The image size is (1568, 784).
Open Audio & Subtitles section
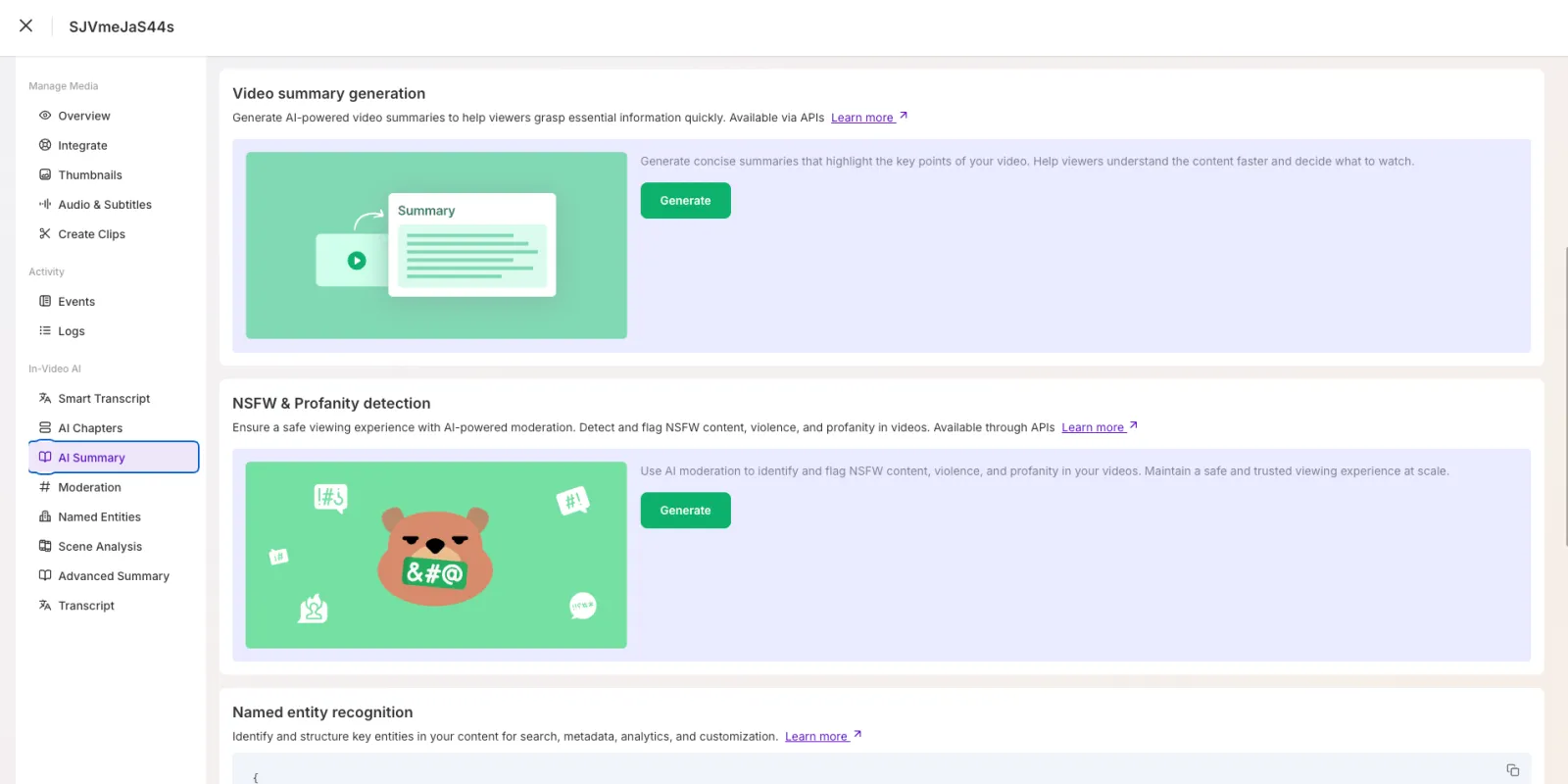tap(114, 204)
